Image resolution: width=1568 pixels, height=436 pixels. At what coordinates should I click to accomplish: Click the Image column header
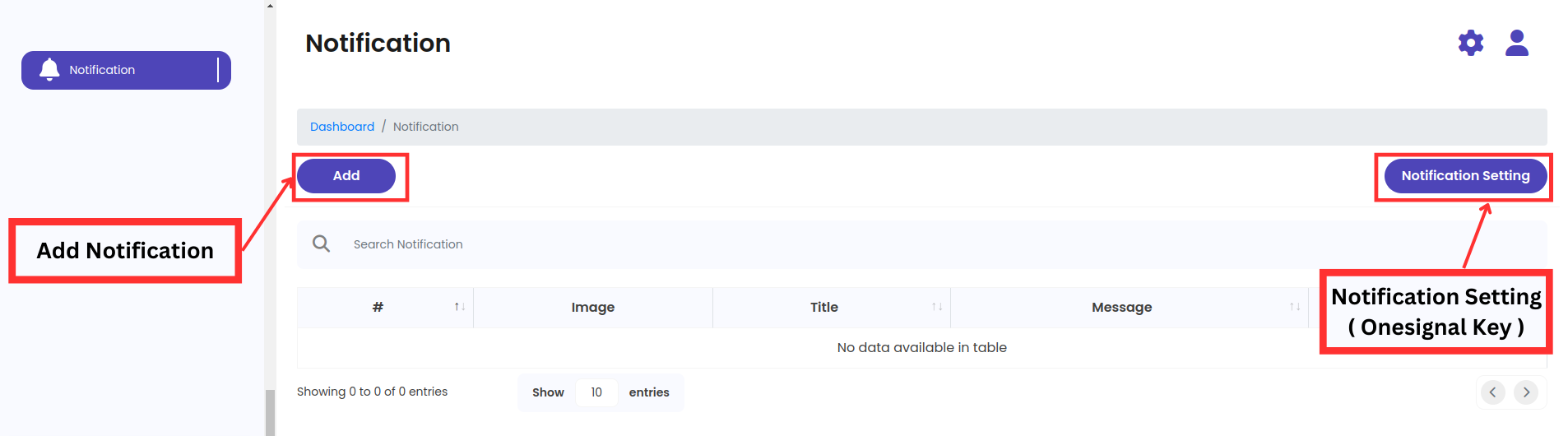(x=593, y=307)
